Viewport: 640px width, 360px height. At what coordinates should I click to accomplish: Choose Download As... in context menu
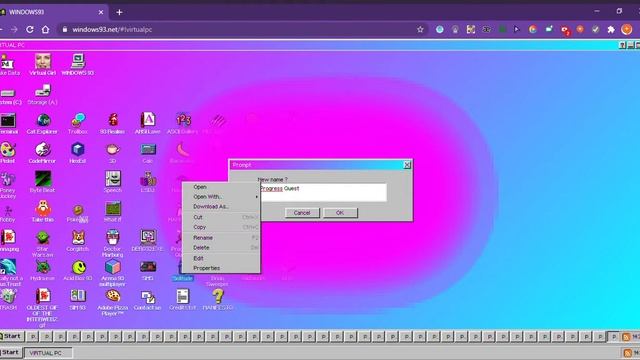221,207
